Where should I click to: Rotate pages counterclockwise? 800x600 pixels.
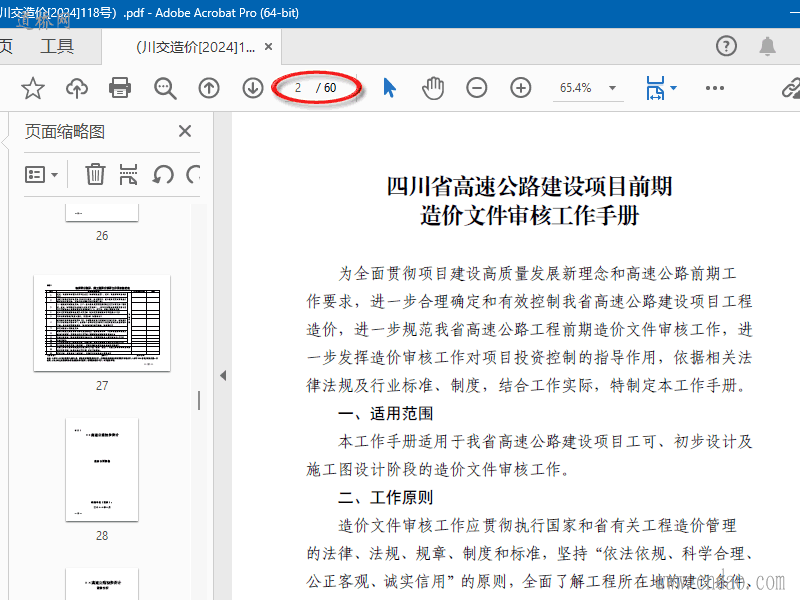(163, 174)
